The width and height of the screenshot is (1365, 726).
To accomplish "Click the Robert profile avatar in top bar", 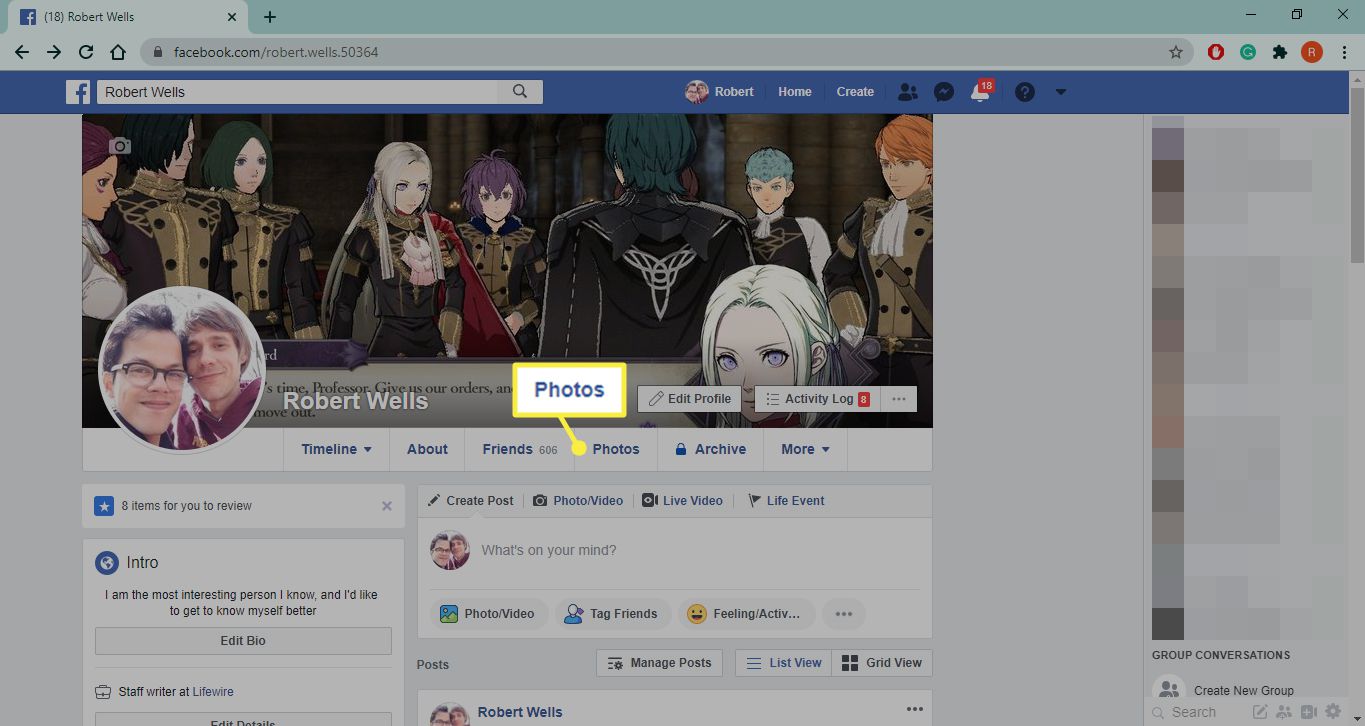I will click(696, 92).
